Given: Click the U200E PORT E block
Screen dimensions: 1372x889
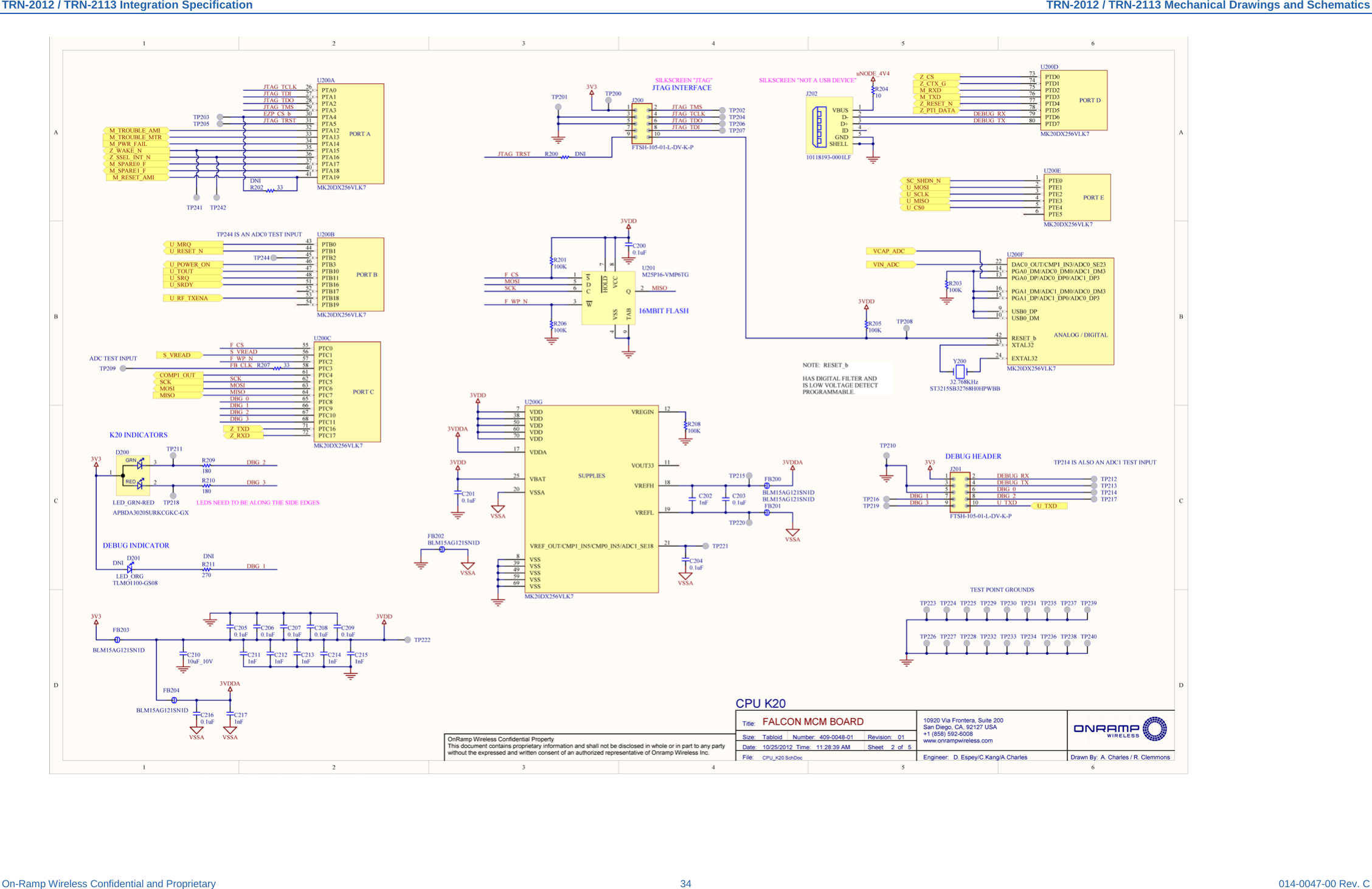Looking at the screenshot, I should 1077,198.
